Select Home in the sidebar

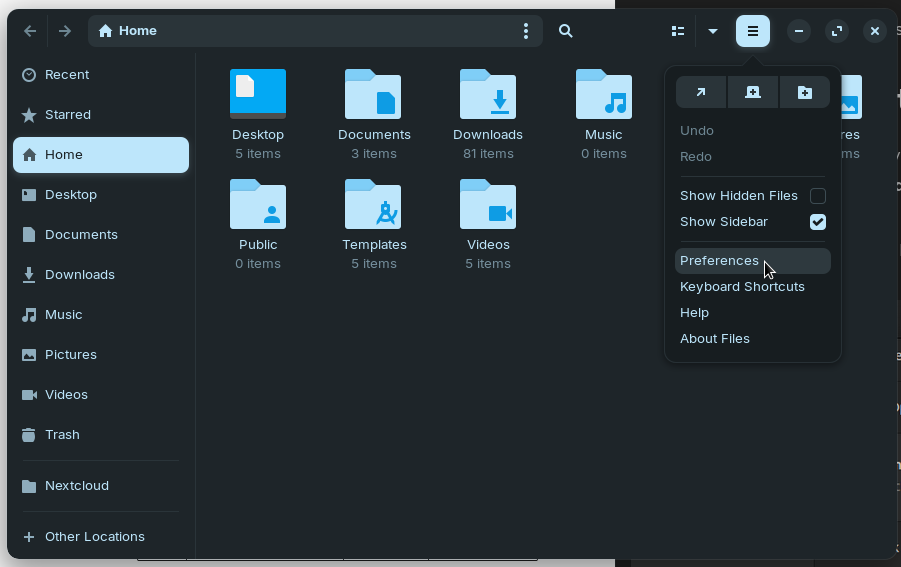[101, 155]
